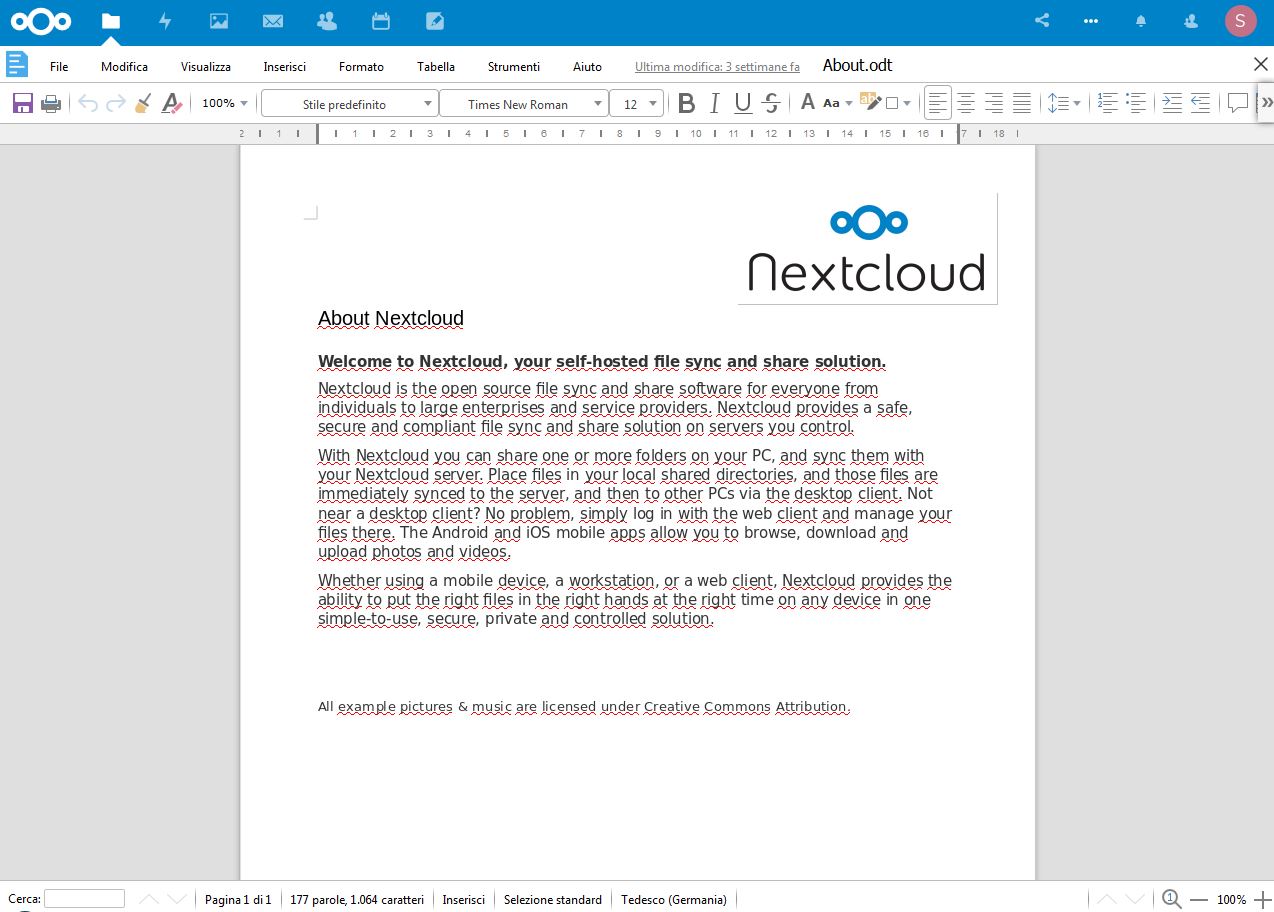This screenshot has width=1274, height=912.
Task: Click the Ultima modifica: 3 settimane fa link
Action: (x=717, y=66)
